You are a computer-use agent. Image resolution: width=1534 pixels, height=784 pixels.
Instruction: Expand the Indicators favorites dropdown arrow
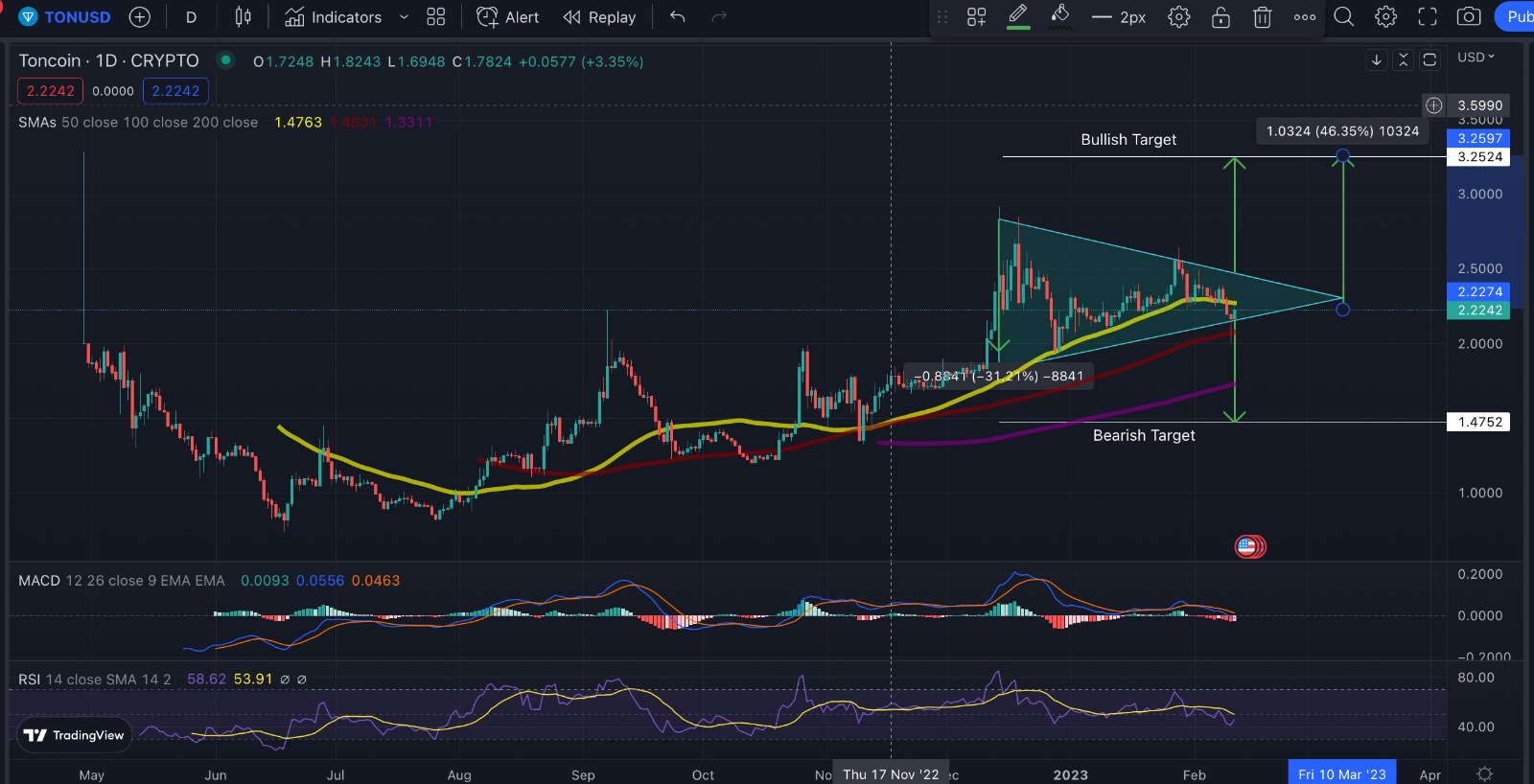(404, 17)
